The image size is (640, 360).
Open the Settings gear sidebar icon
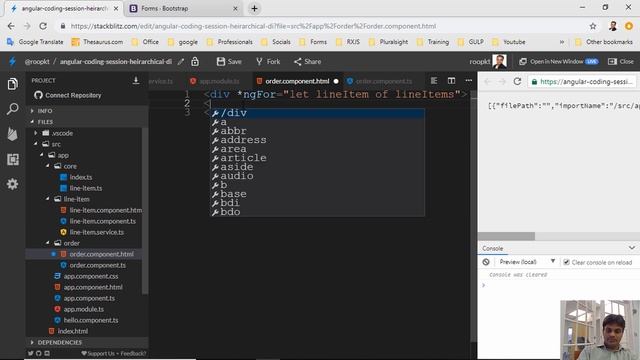[13, 184]
